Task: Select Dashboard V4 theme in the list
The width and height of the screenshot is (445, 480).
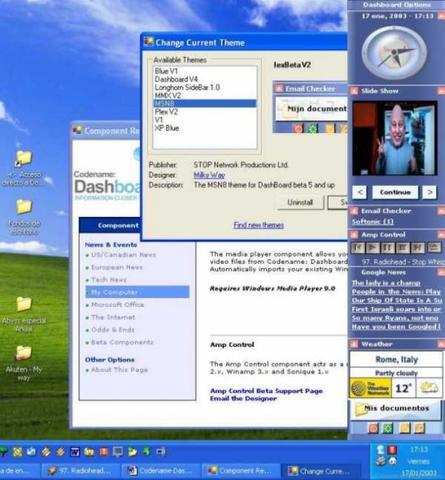Action: [204, 79]
